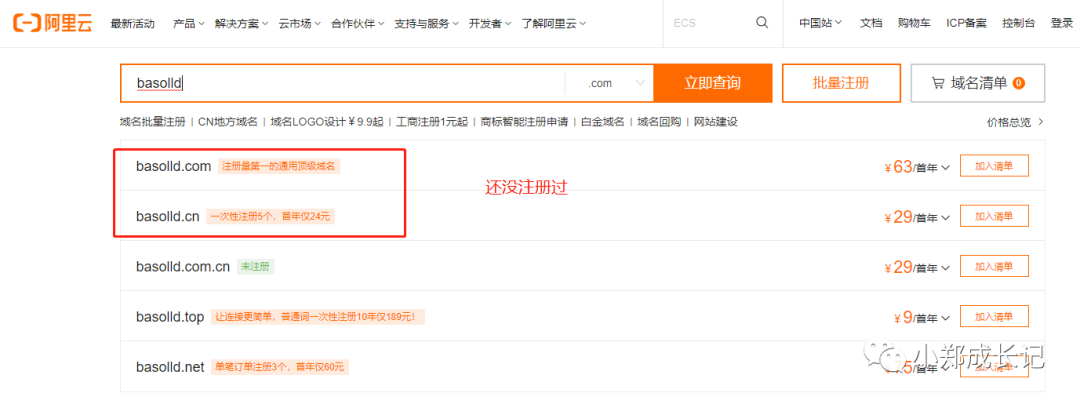Expand the 中国站 region selector

[x=820, y=23]
